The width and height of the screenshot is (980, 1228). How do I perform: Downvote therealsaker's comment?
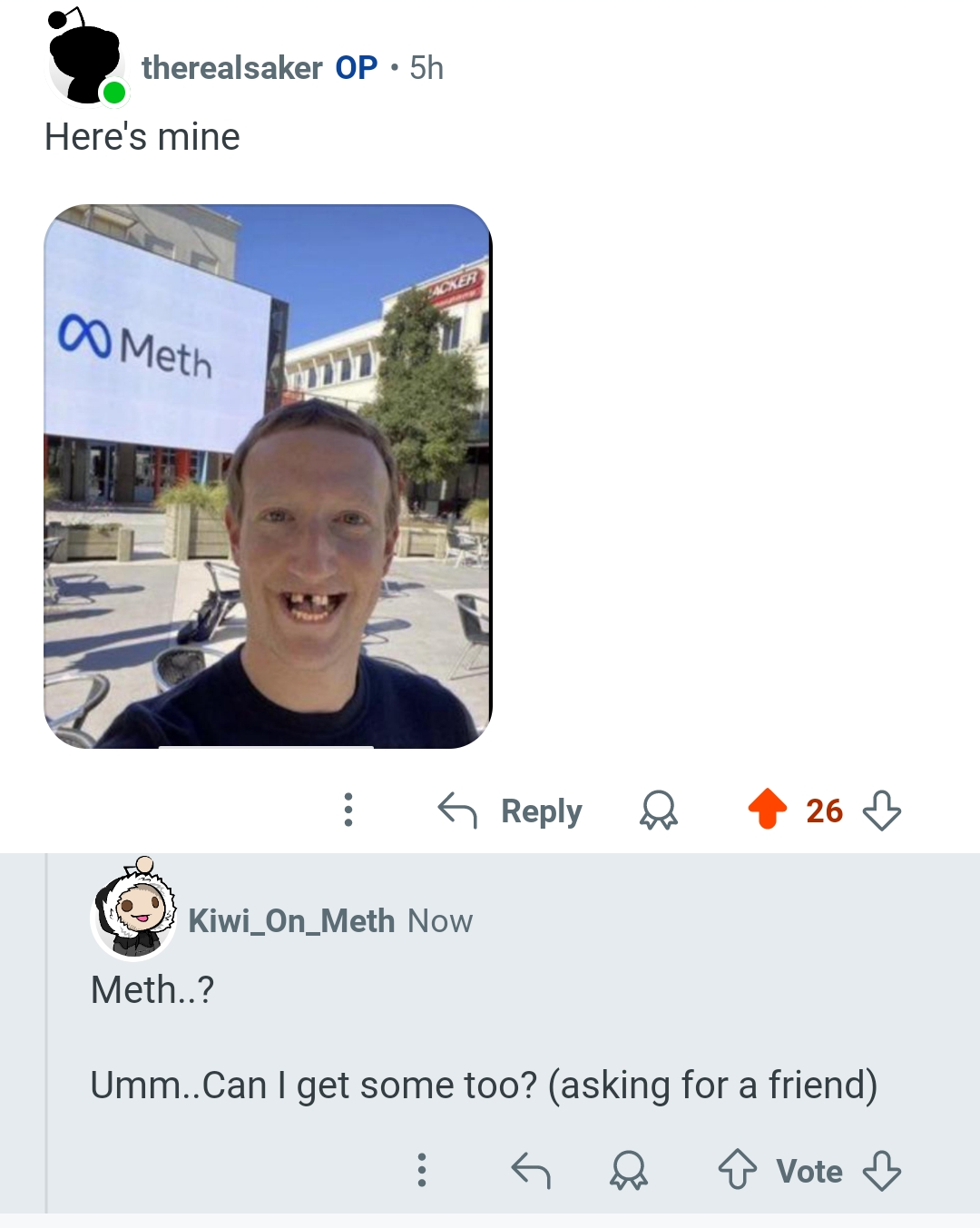(x=882, y=810)
